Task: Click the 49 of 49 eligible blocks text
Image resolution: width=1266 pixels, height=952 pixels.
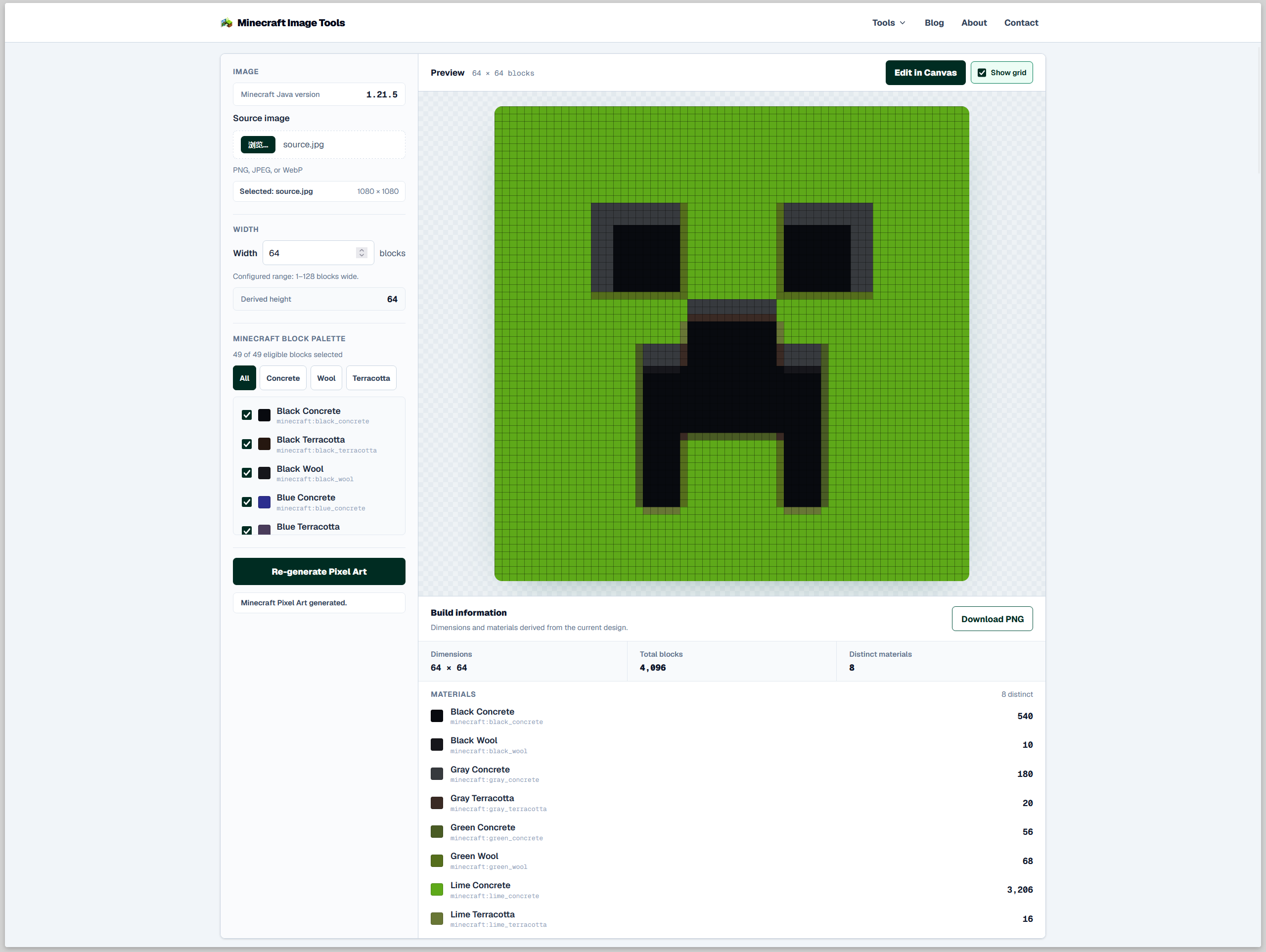Action: tap(287, 355)
